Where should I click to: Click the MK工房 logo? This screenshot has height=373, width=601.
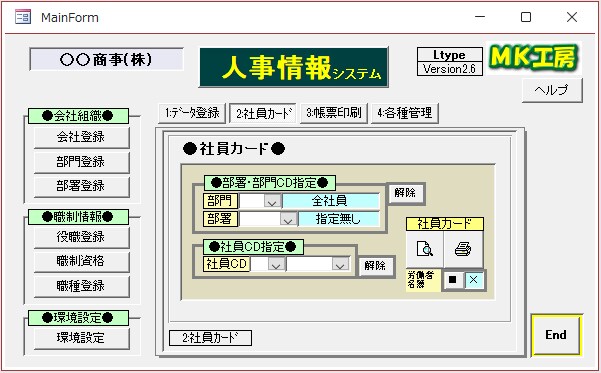pos(534,58)
